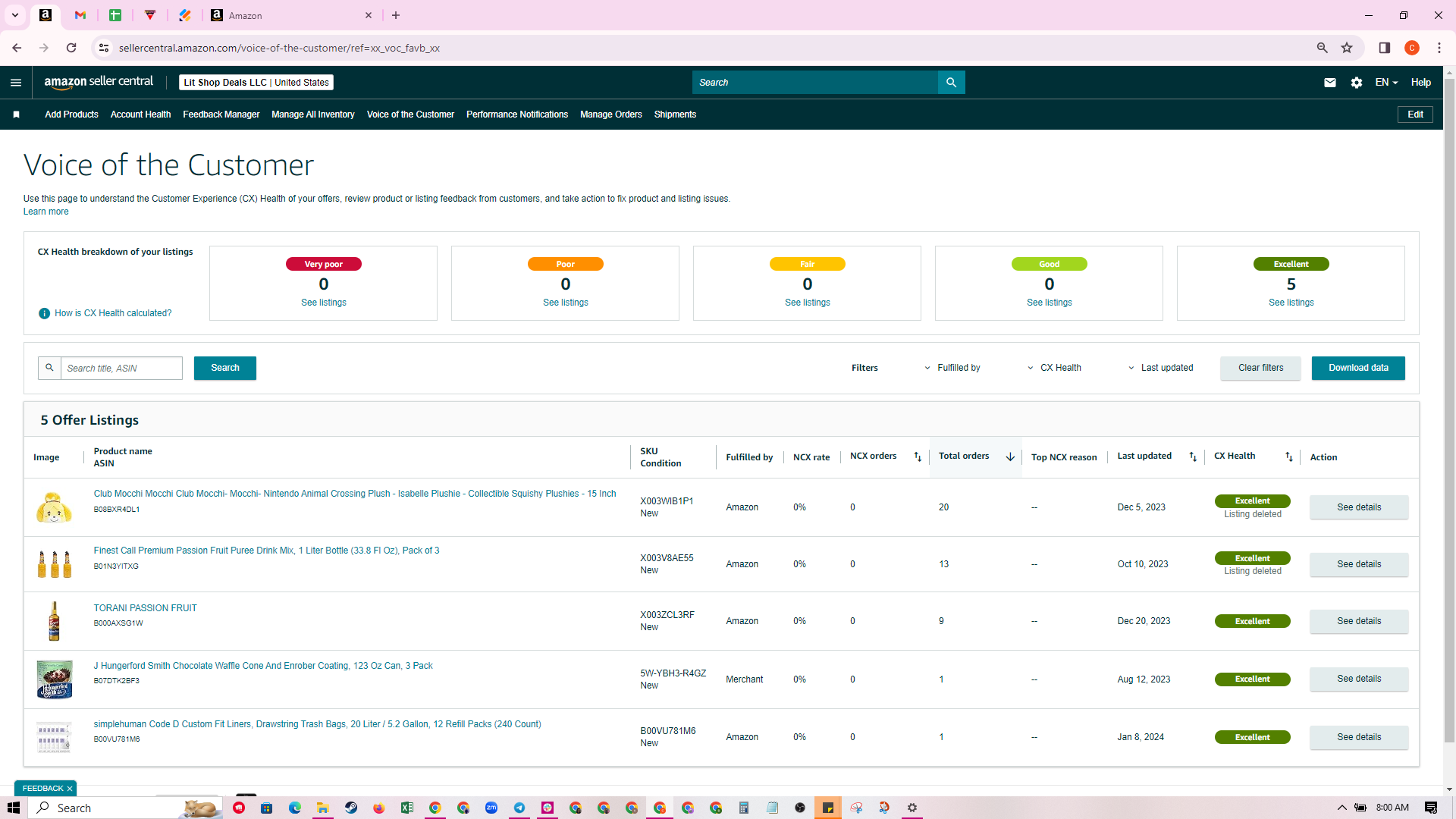Close the FEEDBACK tab with its X
Image resolution: width=1456 pixels, height=819 pixels.
70,789
